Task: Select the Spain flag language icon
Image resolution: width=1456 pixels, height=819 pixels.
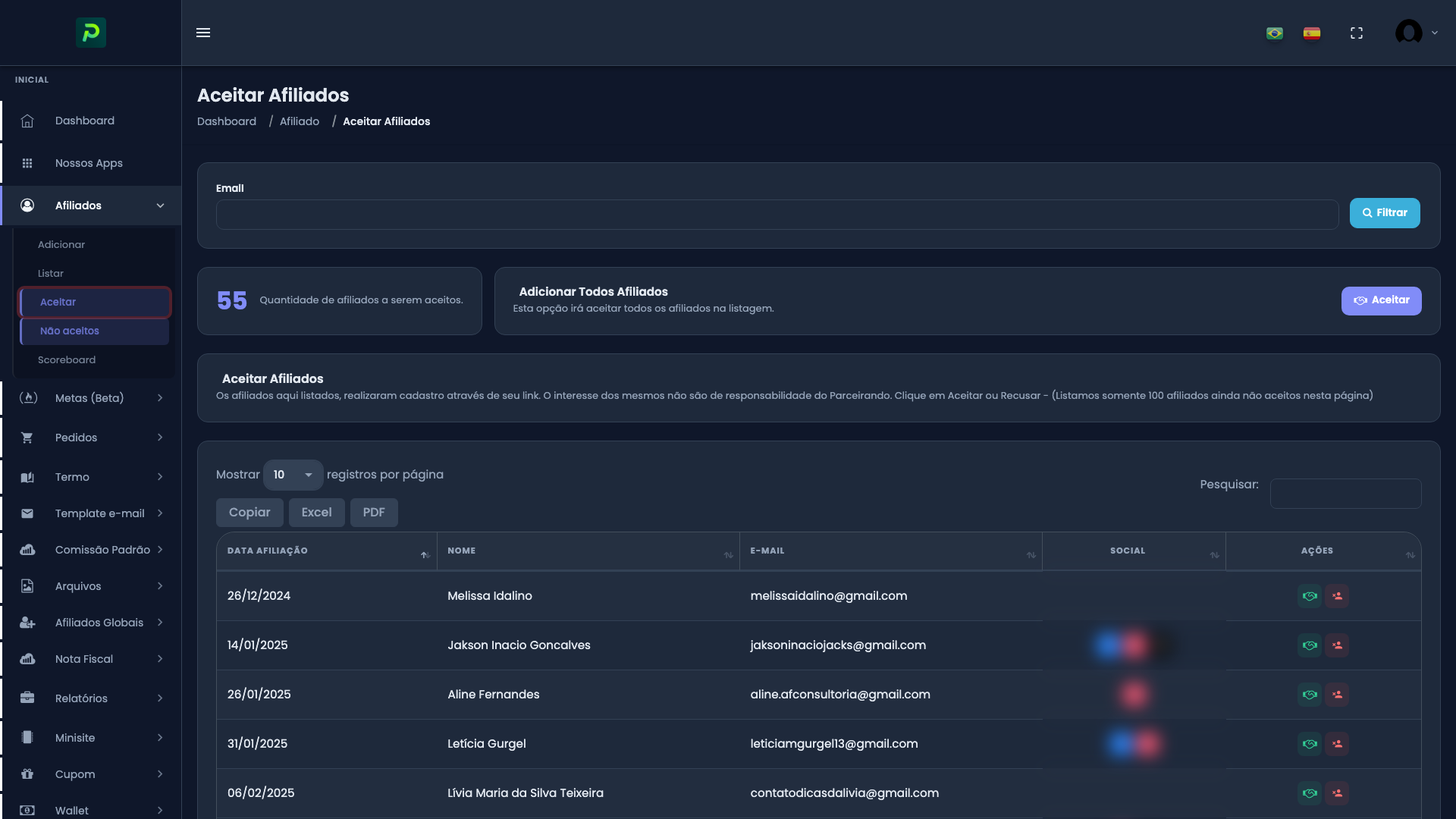Action: tap(1312, 33)
